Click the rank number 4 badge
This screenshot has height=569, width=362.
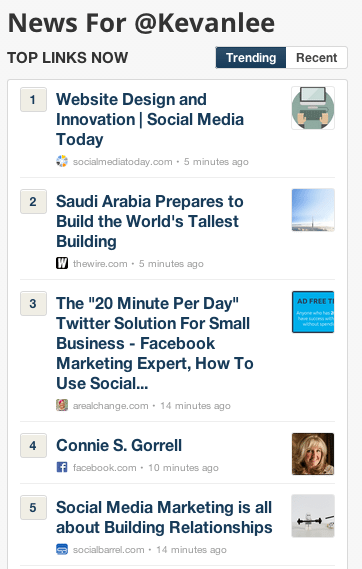click(33, 445)
